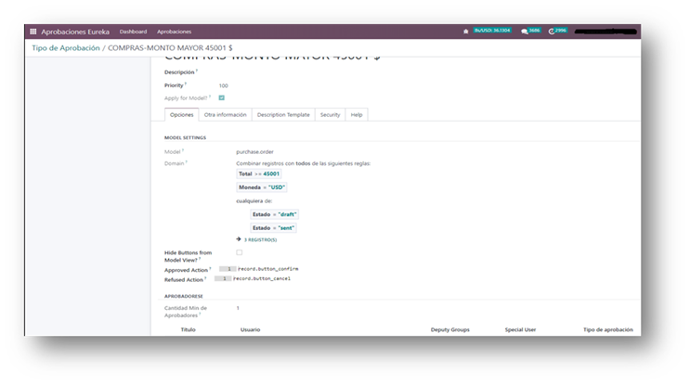Click the 3 REGISTRO(S) link

261,240
